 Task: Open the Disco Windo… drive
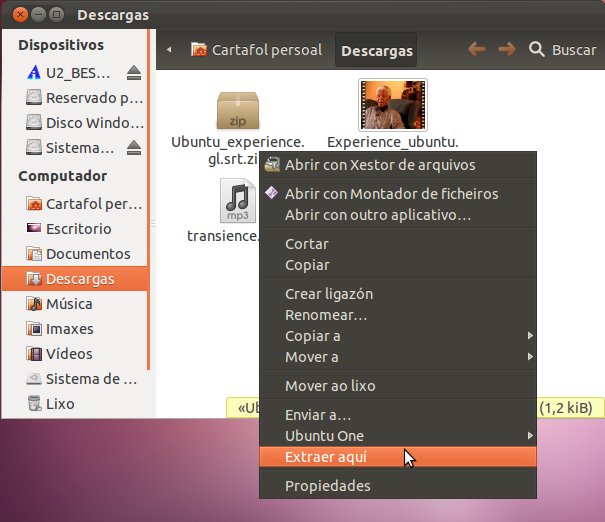coord(74,123)
